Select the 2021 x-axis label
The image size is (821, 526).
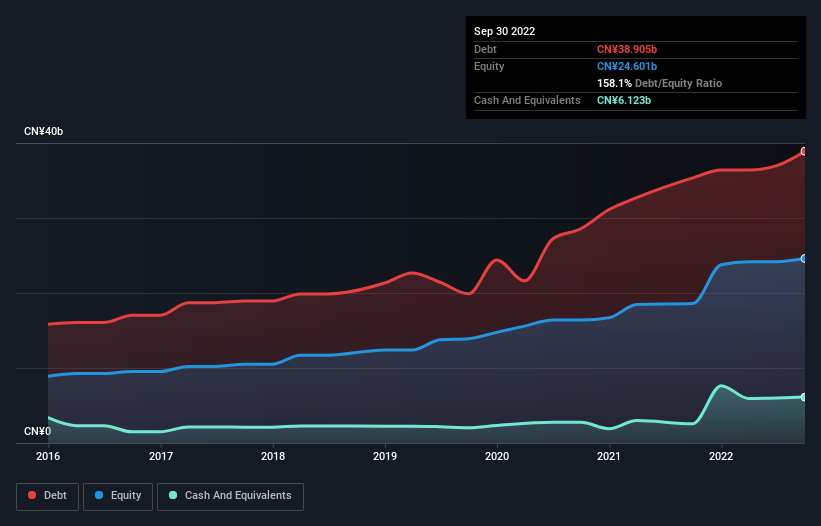tap(609, 456)
